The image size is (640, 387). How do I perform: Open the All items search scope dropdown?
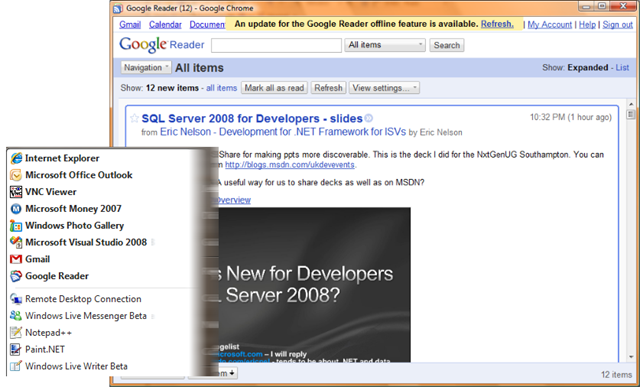(x=385, y=45)
